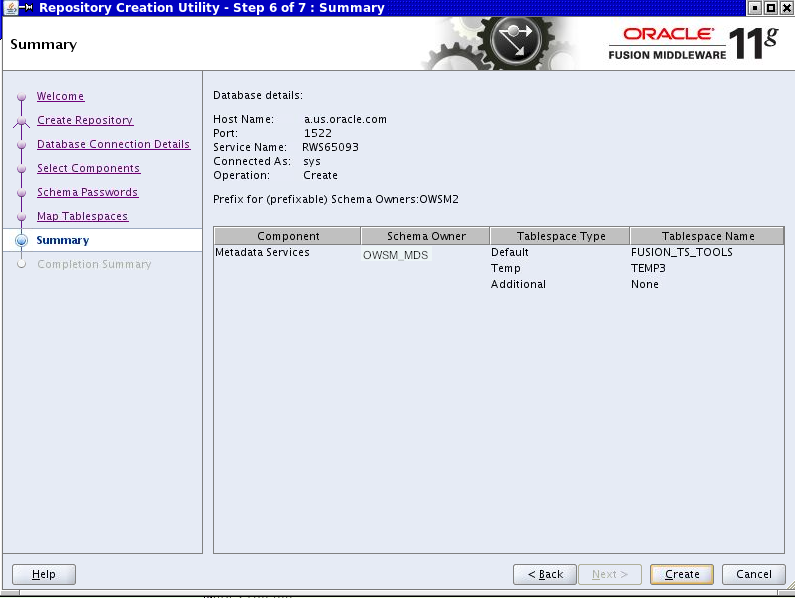The width and height of the screenshot is (795, 598).
Task: Click the service name RWS65093
Action: tap(330, 147)
